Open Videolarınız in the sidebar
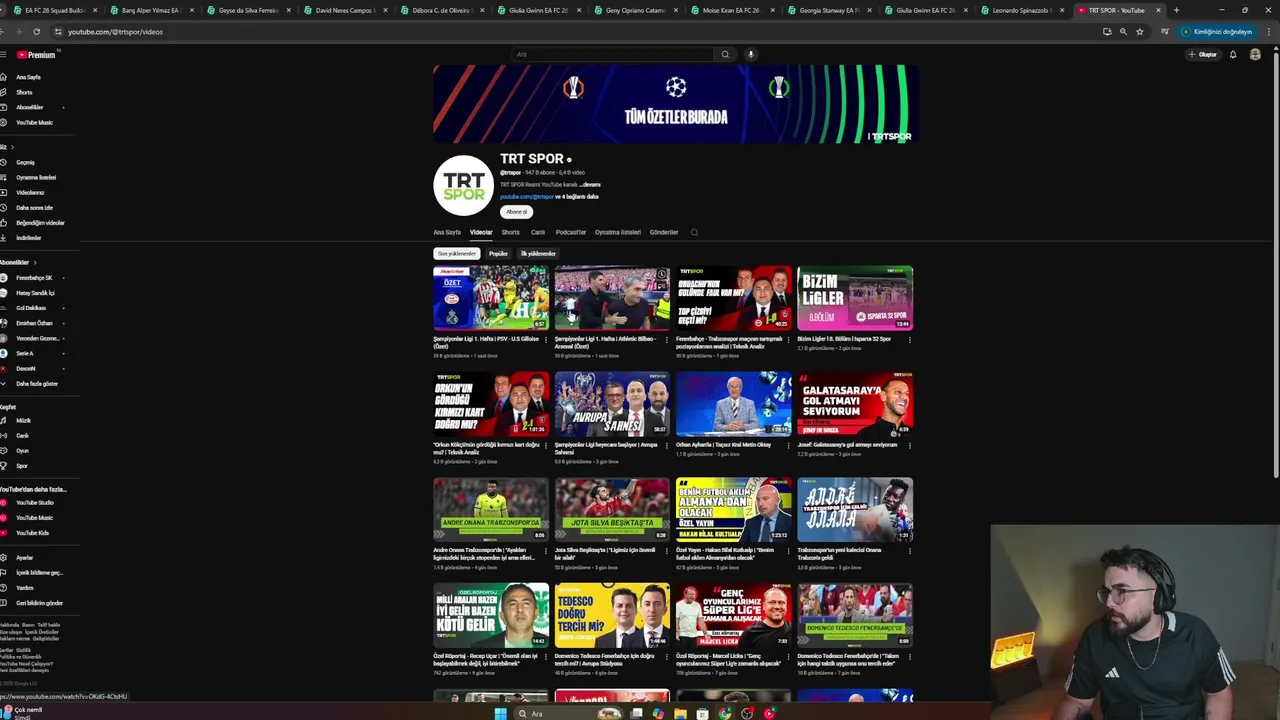The image size is (1280, 720). point(30,192)
